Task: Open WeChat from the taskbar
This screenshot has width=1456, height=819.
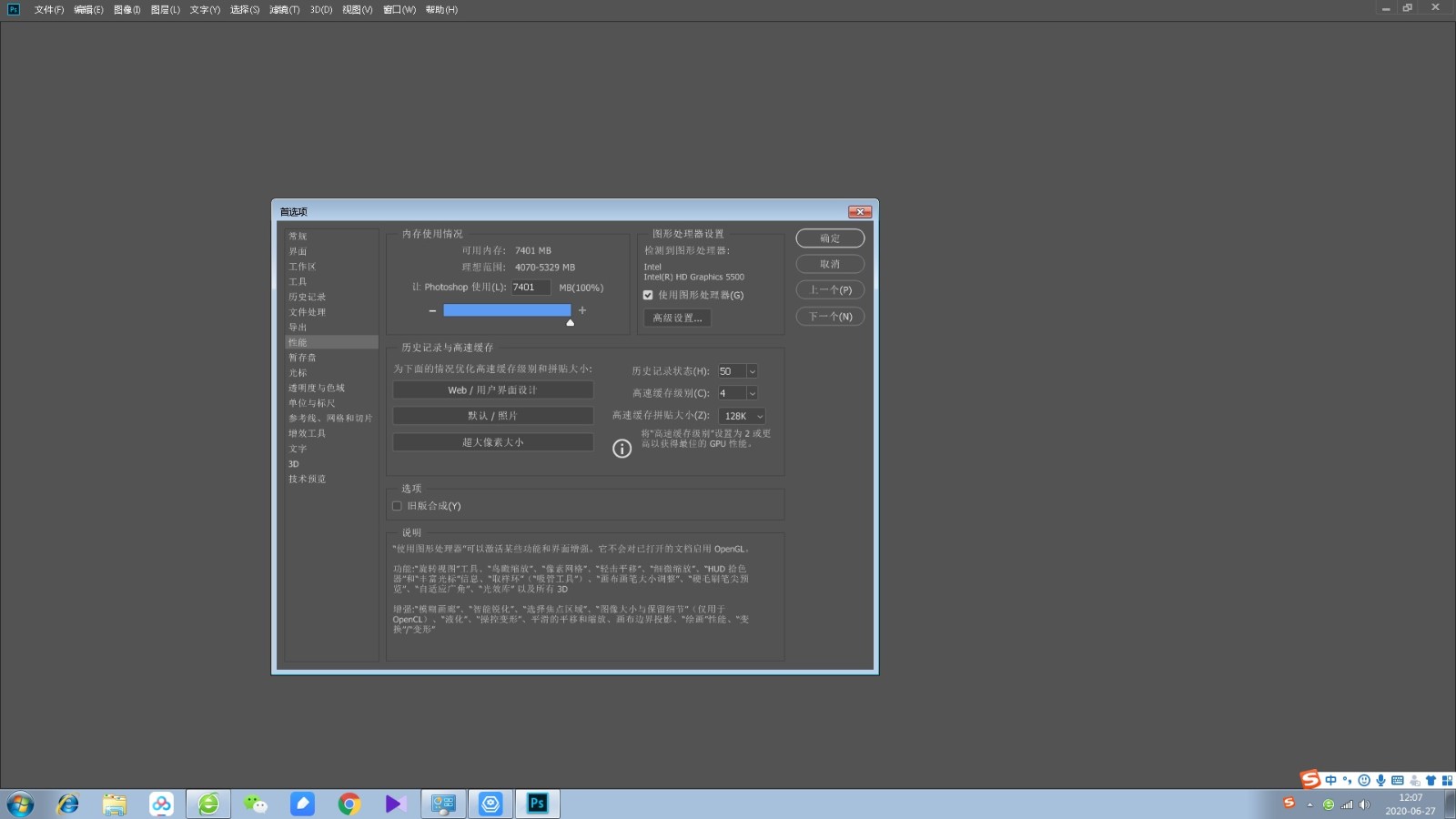Action: tap(256, 804)
